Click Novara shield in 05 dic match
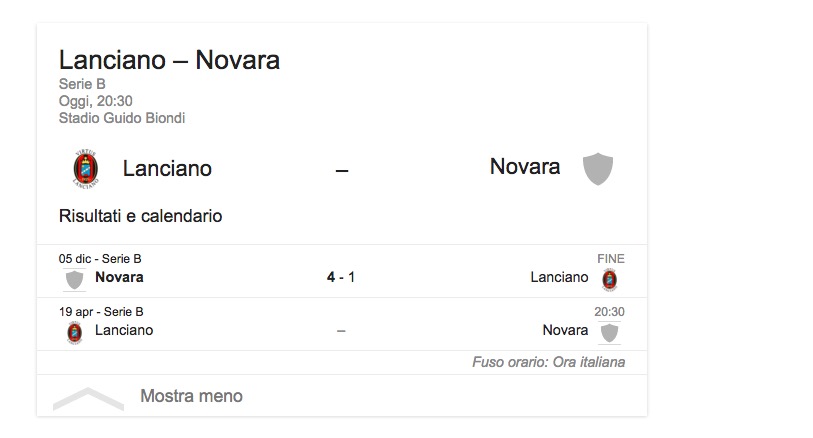Screen dimensions: 813x438 point(74,279)
